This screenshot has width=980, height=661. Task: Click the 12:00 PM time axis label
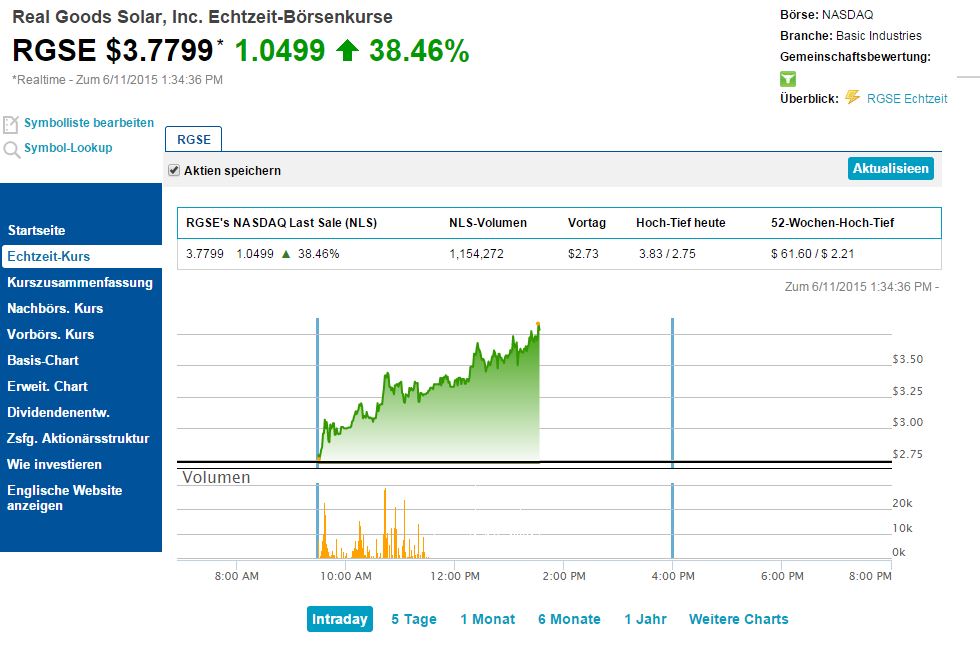[455, 576]
